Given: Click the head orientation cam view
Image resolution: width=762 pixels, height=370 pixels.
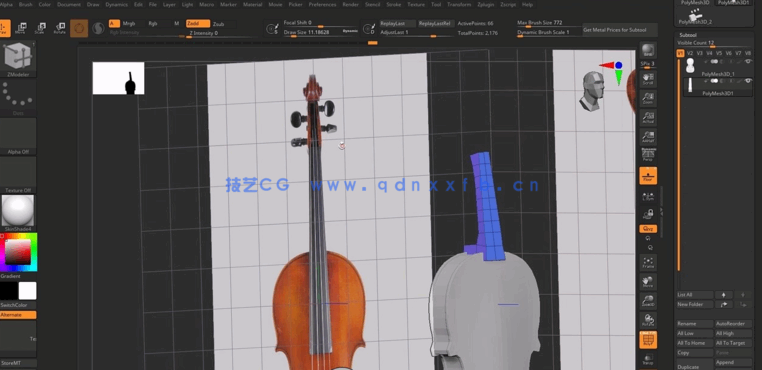Looking at the screenshot, I should 591,91.
